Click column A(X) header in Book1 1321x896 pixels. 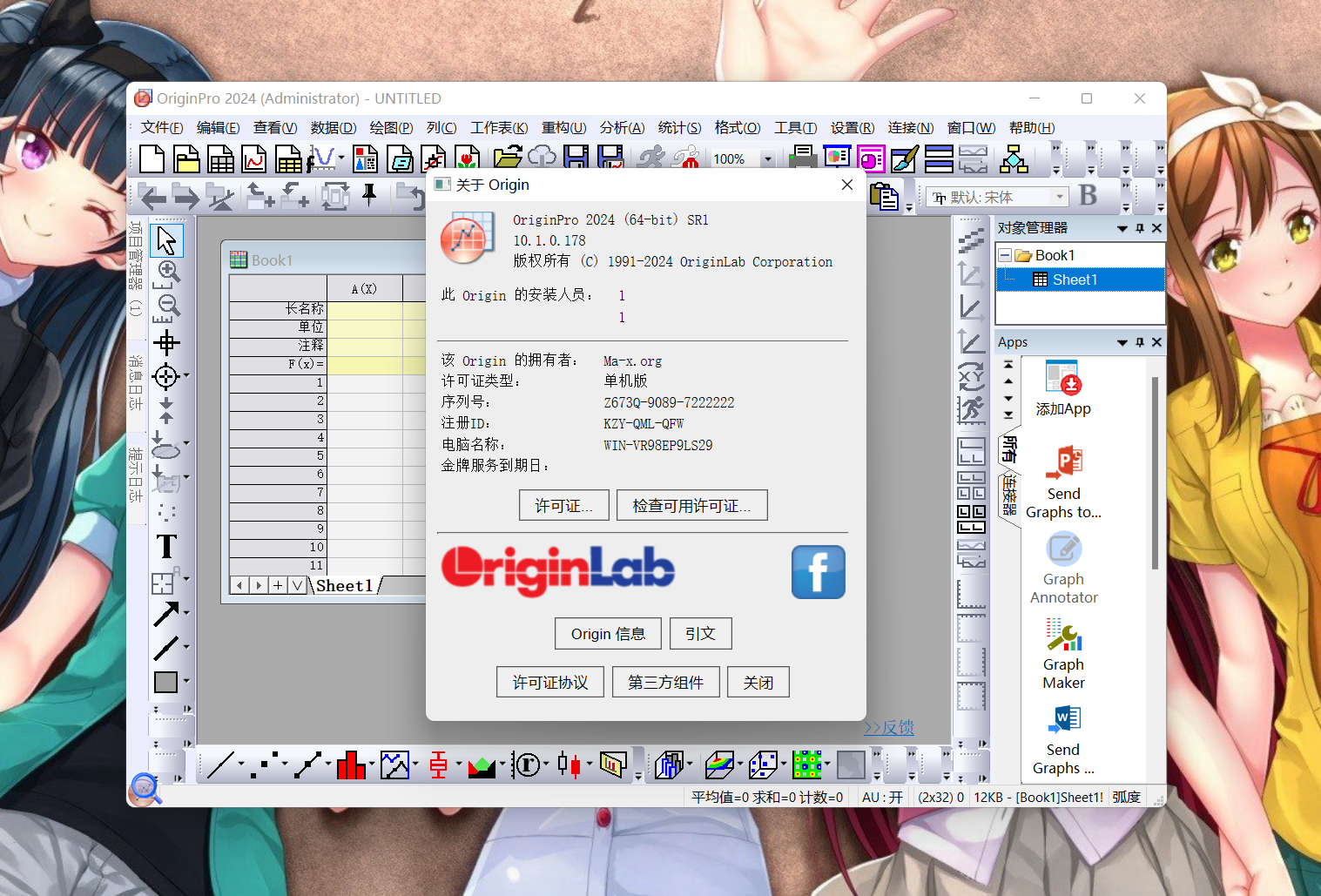pos(364,288)
